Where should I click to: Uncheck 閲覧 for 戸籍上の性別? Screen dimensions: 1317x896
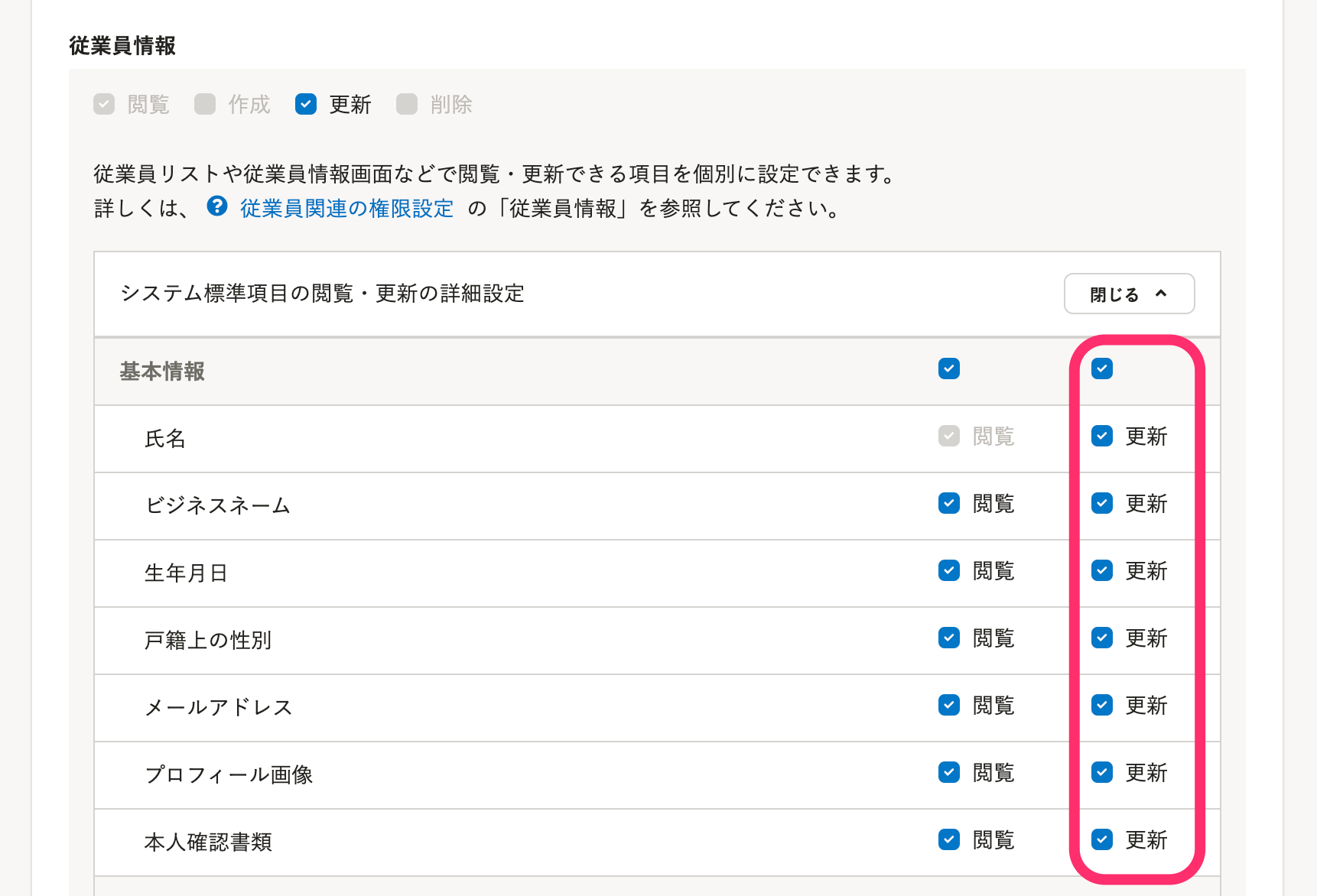[x=949, y=638]
